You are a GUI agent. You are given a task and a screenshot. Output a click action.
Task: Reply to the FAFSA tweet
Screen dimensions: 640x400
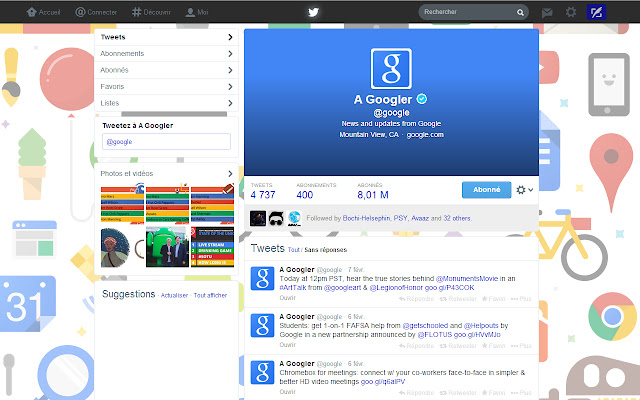416,346
